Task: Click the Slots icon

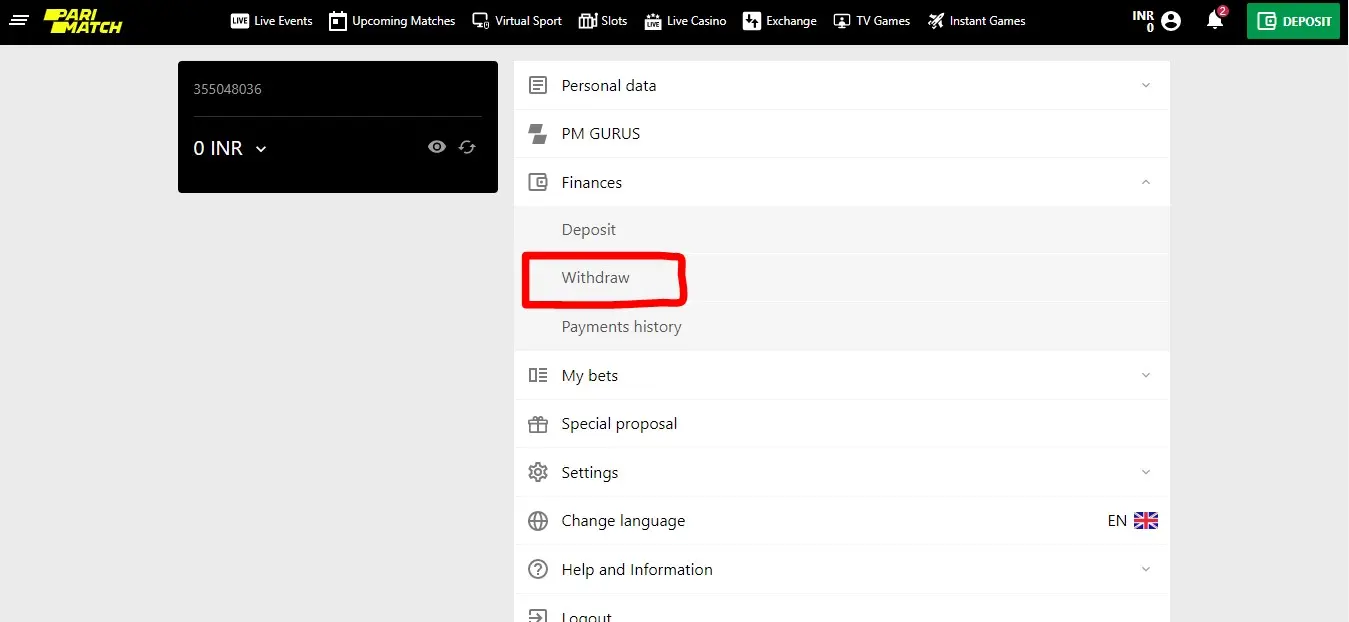Action: [x=588, y=21]
